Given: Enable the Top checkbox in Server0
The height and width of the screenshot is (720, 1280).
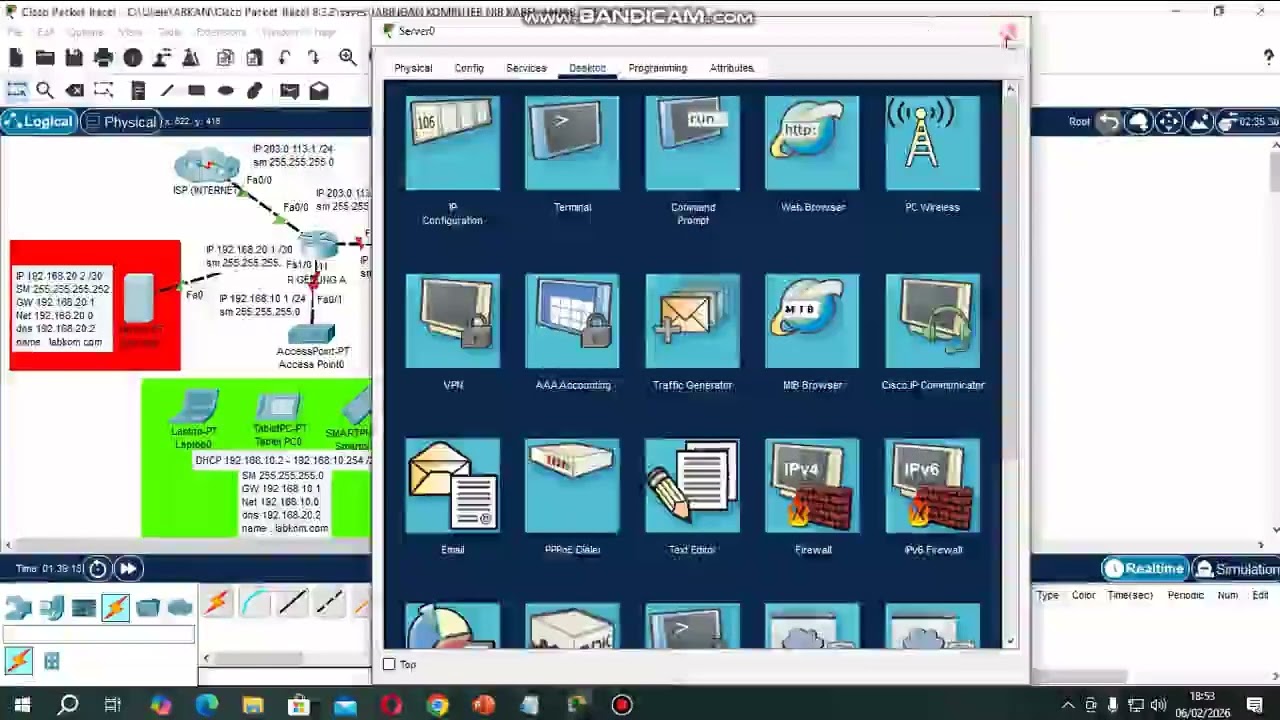Looking at the screenshot, I should coord(389,664).
